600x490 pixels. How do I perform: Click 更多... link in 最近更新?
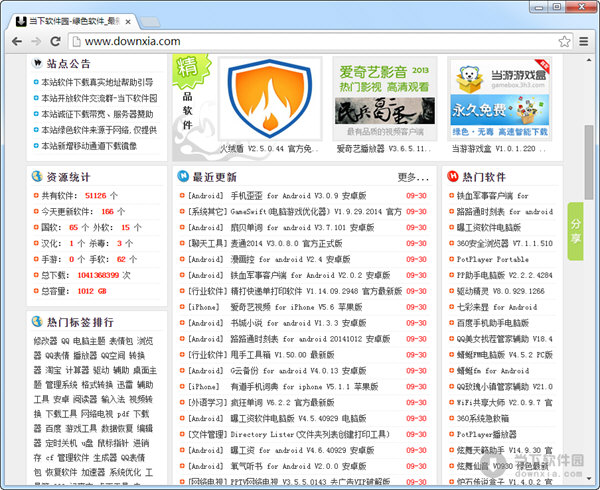click(413, 177)
